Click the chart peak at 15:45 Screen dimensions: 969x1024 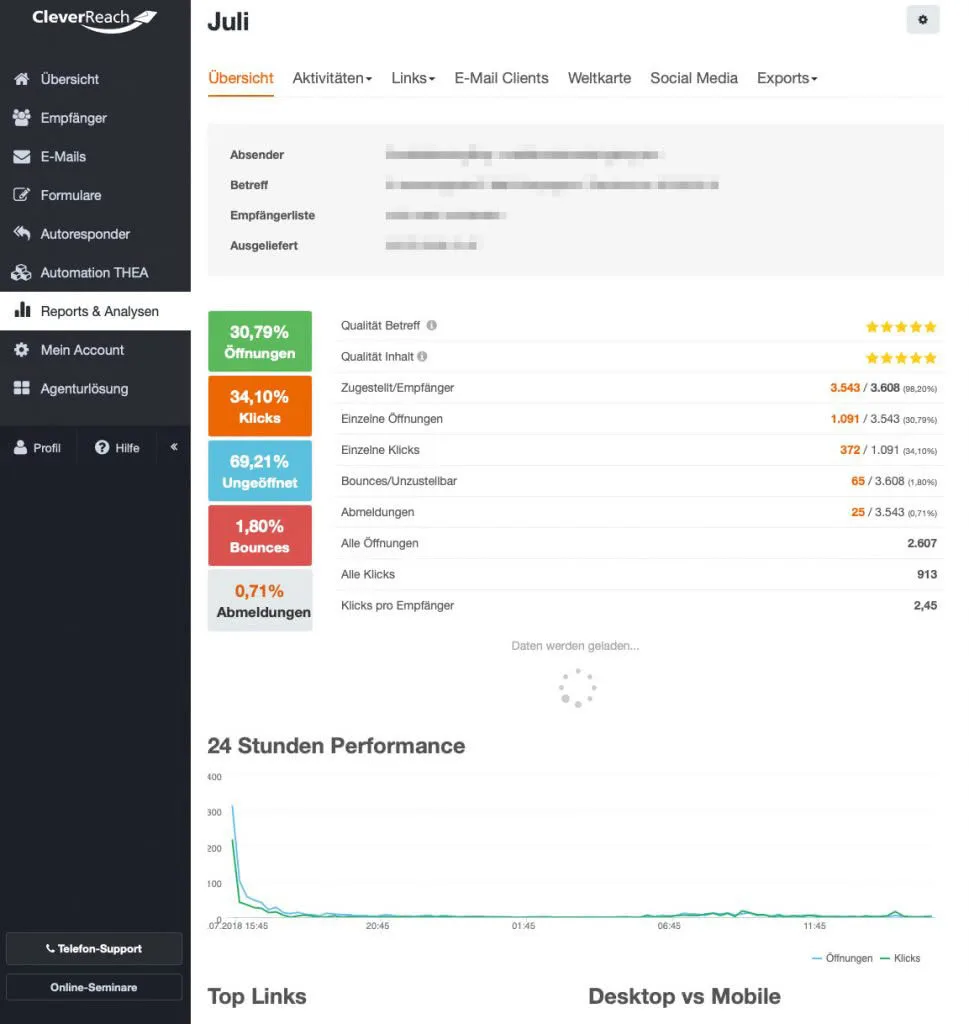233,807
